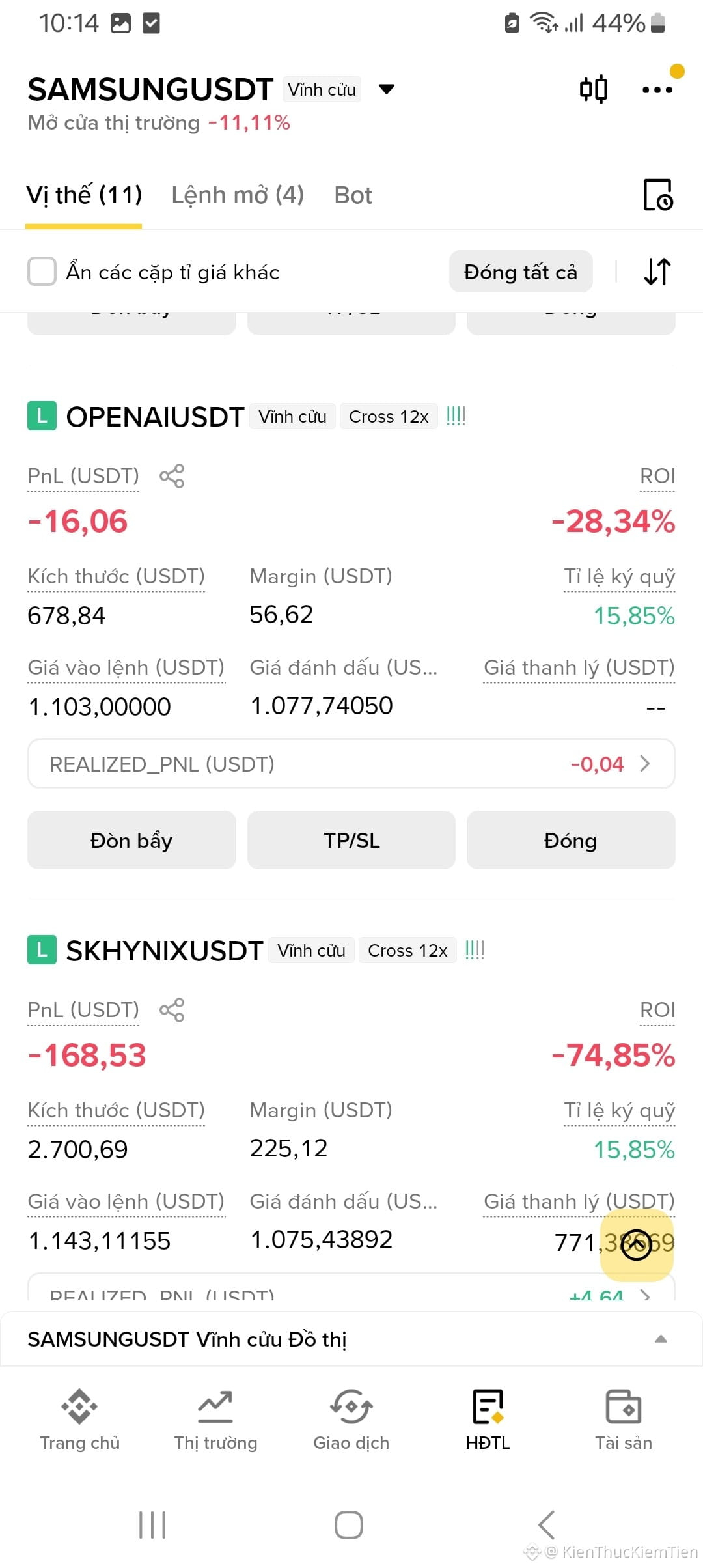Tap the sort positions arrows icon
The image size is (703, 1568).
pos(657,272)
